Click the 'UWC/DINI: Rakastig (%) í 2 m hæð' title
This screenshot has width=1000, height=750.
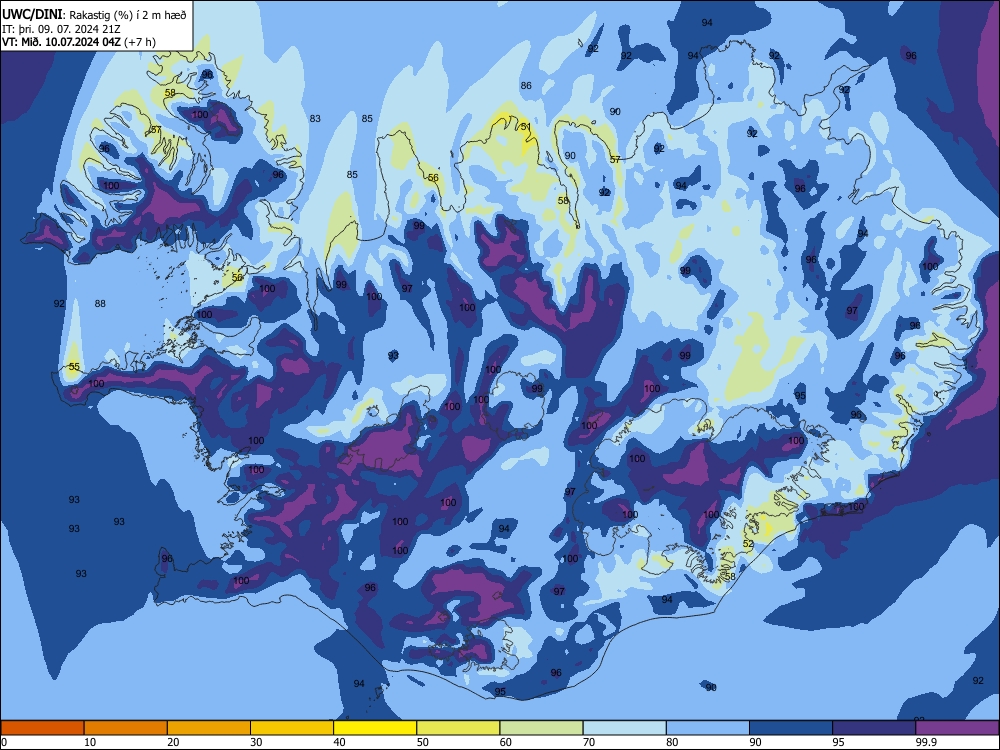pyautogui.click(x=94, y=15)
